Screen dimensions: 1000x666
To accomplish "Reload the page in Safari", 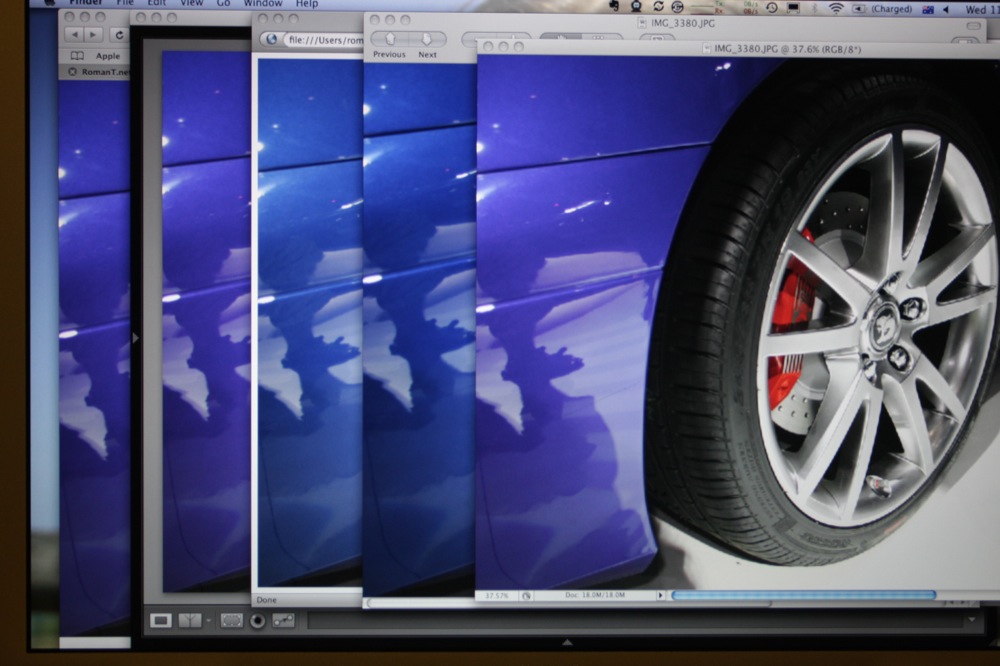I will (x=119, y=35).
